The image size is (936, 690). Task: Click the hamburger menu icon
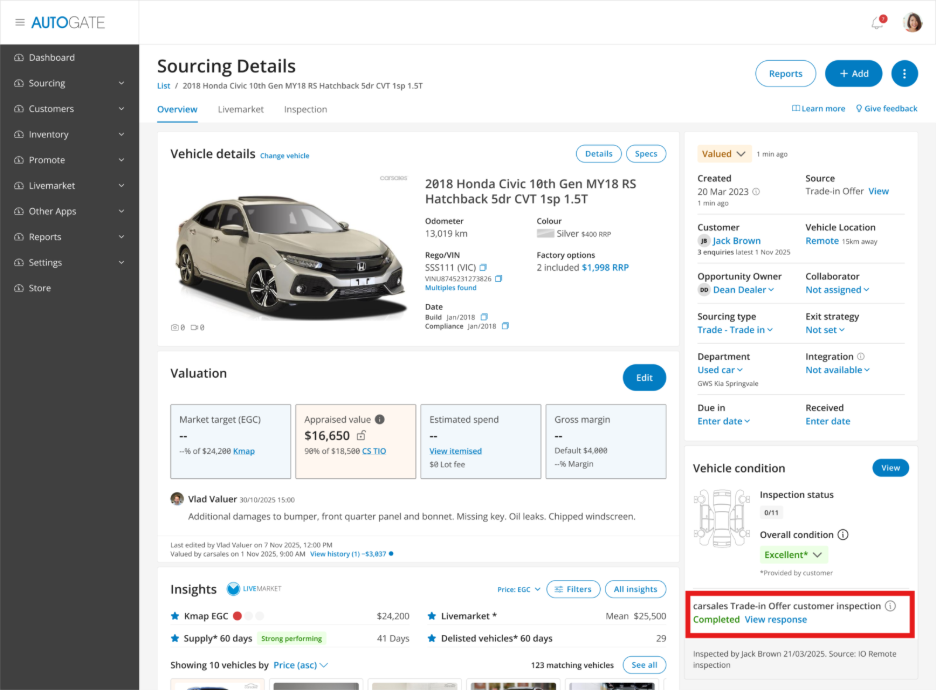point(19,22)
